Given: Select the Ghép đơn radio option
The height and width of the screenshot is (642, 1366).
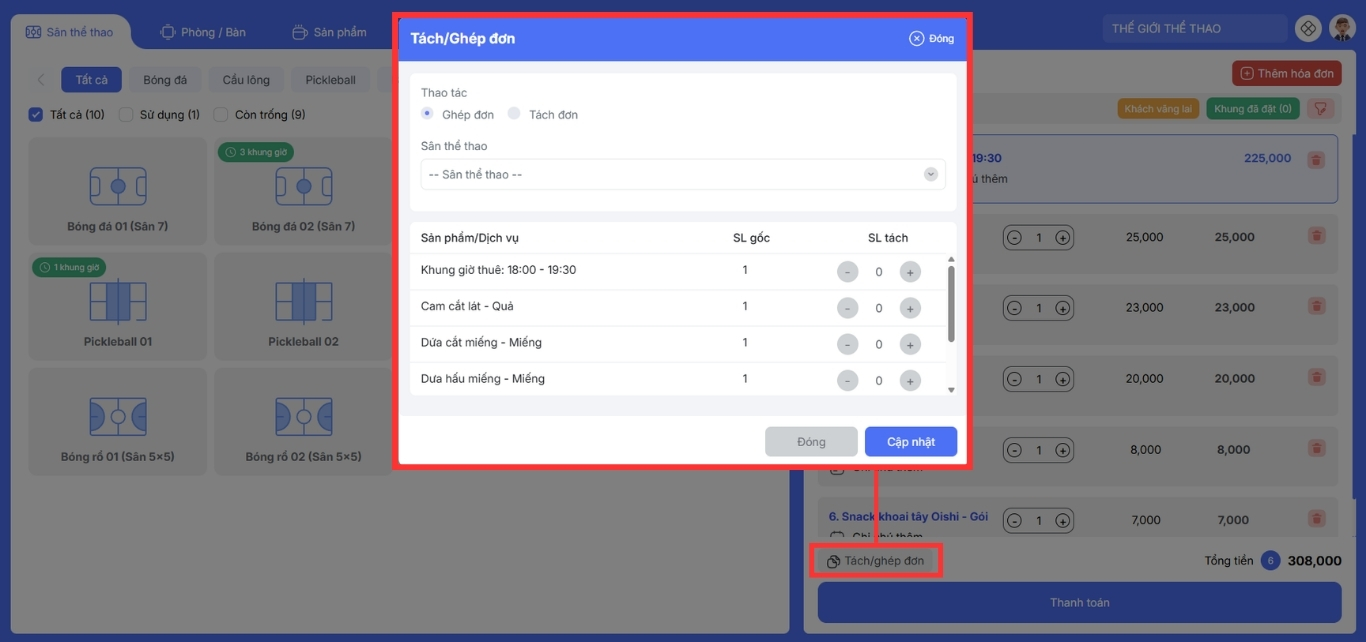Looking at the screenshot, I should click(428, 114).
